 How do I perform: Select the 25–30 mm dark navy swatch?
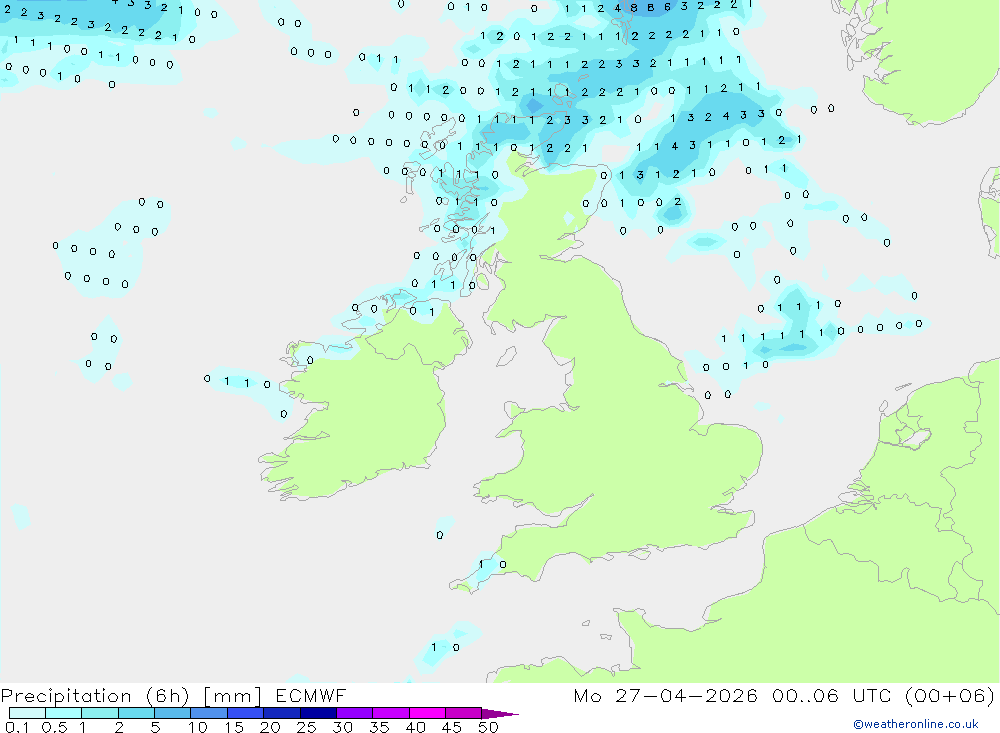318,713
